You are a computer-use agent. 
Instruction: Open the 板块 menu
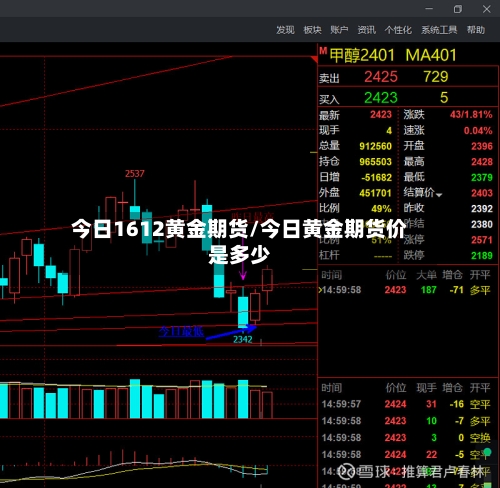(312, 30)
